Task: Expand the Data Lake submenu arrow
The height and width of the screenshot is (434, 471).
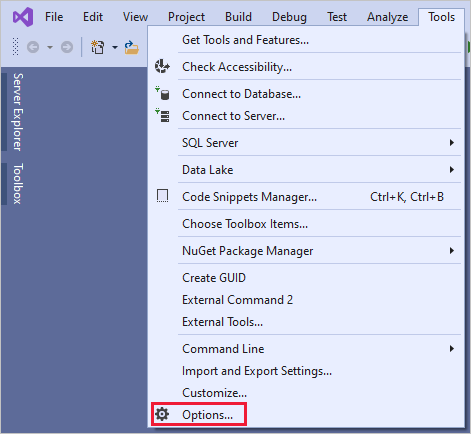Action: tap(452, 170)
